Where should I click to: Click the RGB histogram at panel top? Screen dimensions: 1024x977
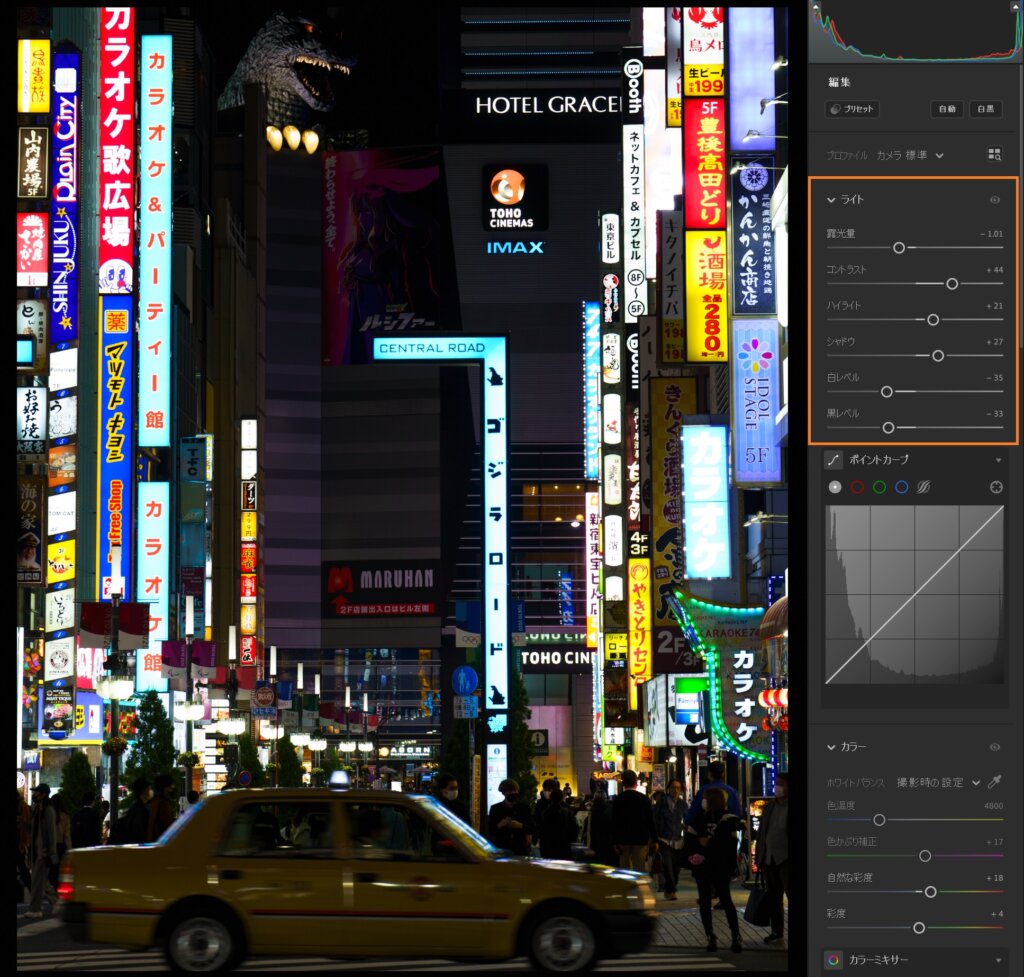pyautogui.click(x=916, y=31)
